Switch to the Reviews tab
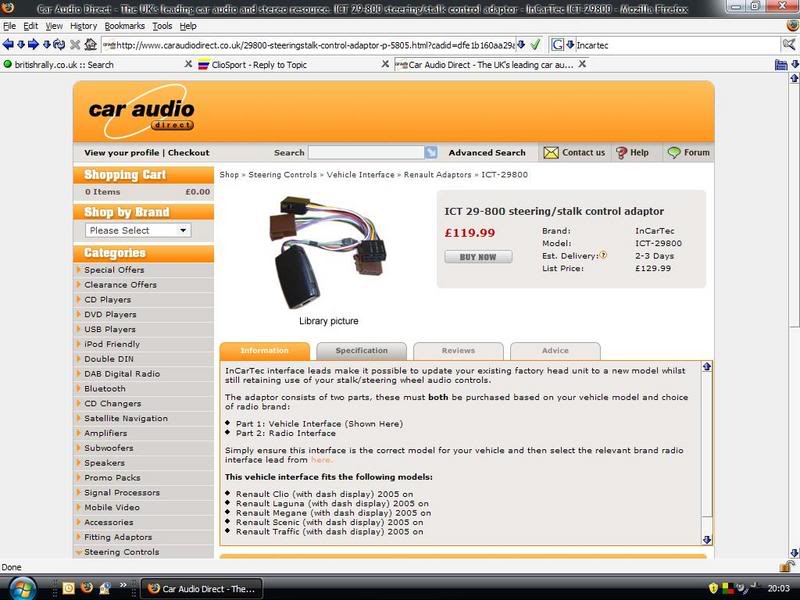Image resolution: width=800 pixels, height=600 pixels. 458,351
